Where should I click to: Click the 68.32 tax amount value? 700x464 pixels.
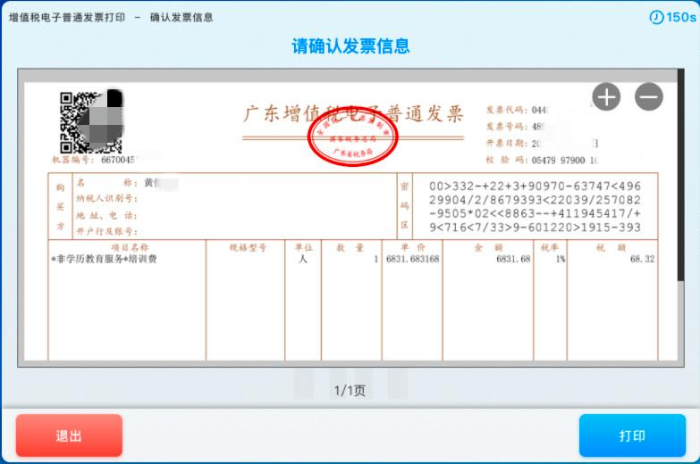[x=641, y=259]
